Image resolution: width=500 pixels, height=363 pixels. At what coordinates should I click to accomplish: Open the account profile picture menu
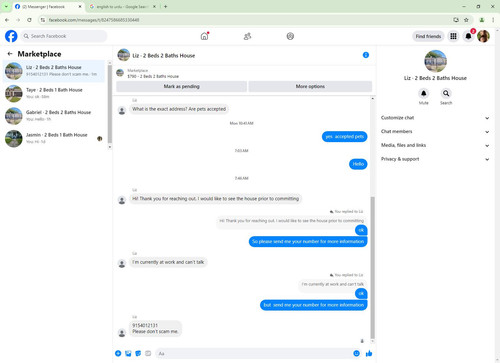[483, 36]
